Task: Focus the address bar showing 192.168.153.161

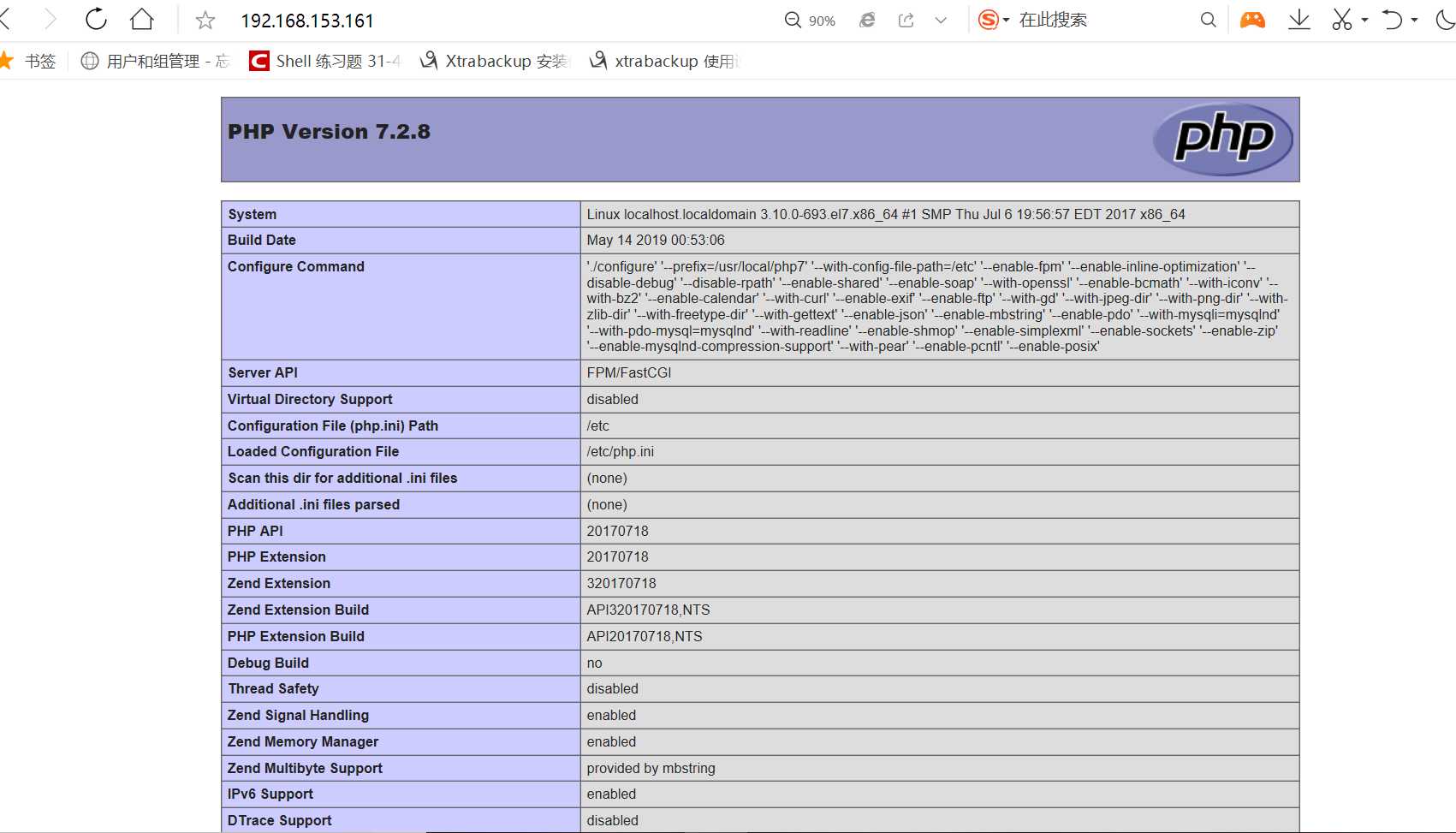Action: coord(307,21)
